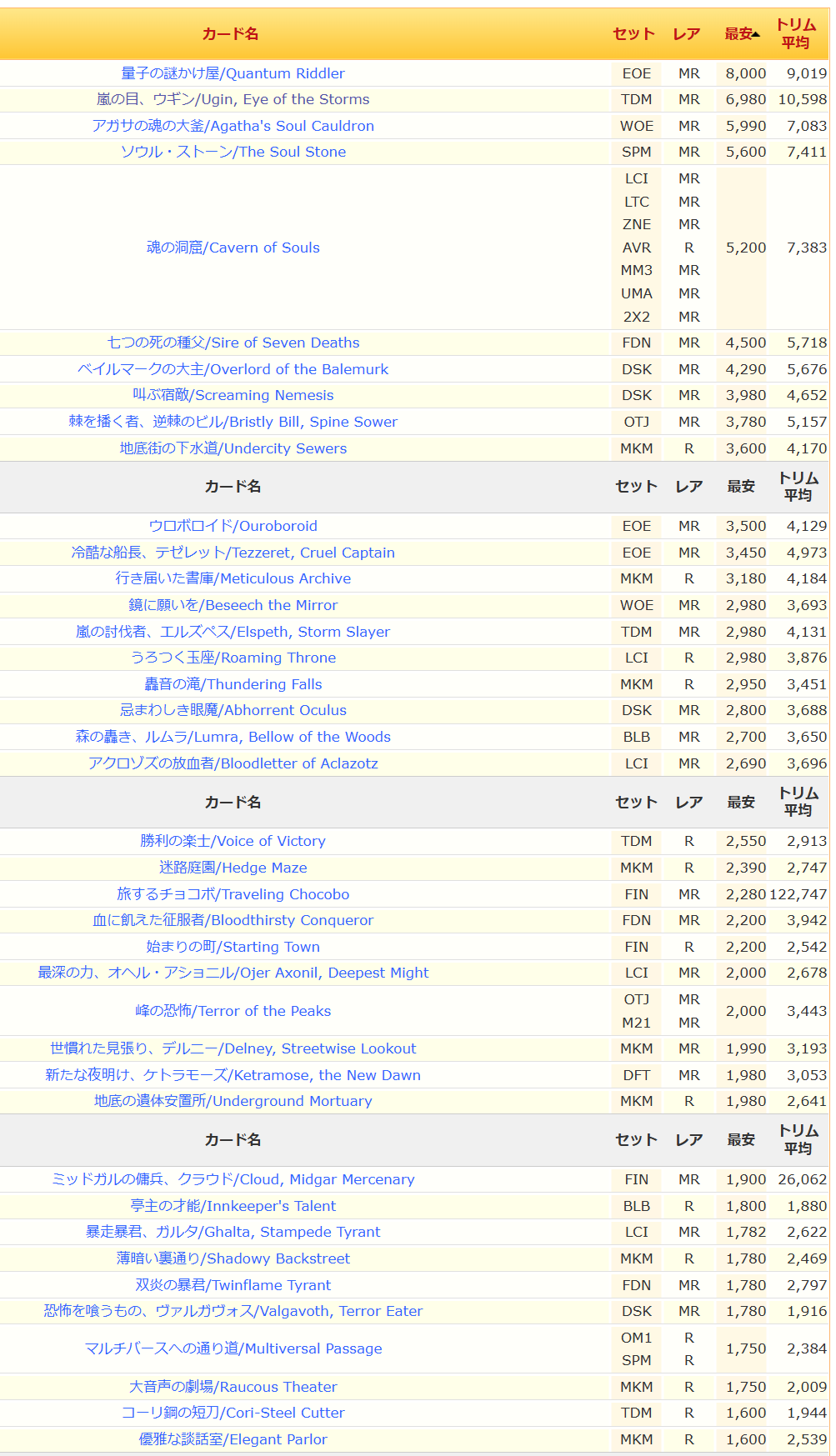Select Elspeth, Storm Slayer link
This screenshot has height=1456, width=836.
tap(233, 632)
